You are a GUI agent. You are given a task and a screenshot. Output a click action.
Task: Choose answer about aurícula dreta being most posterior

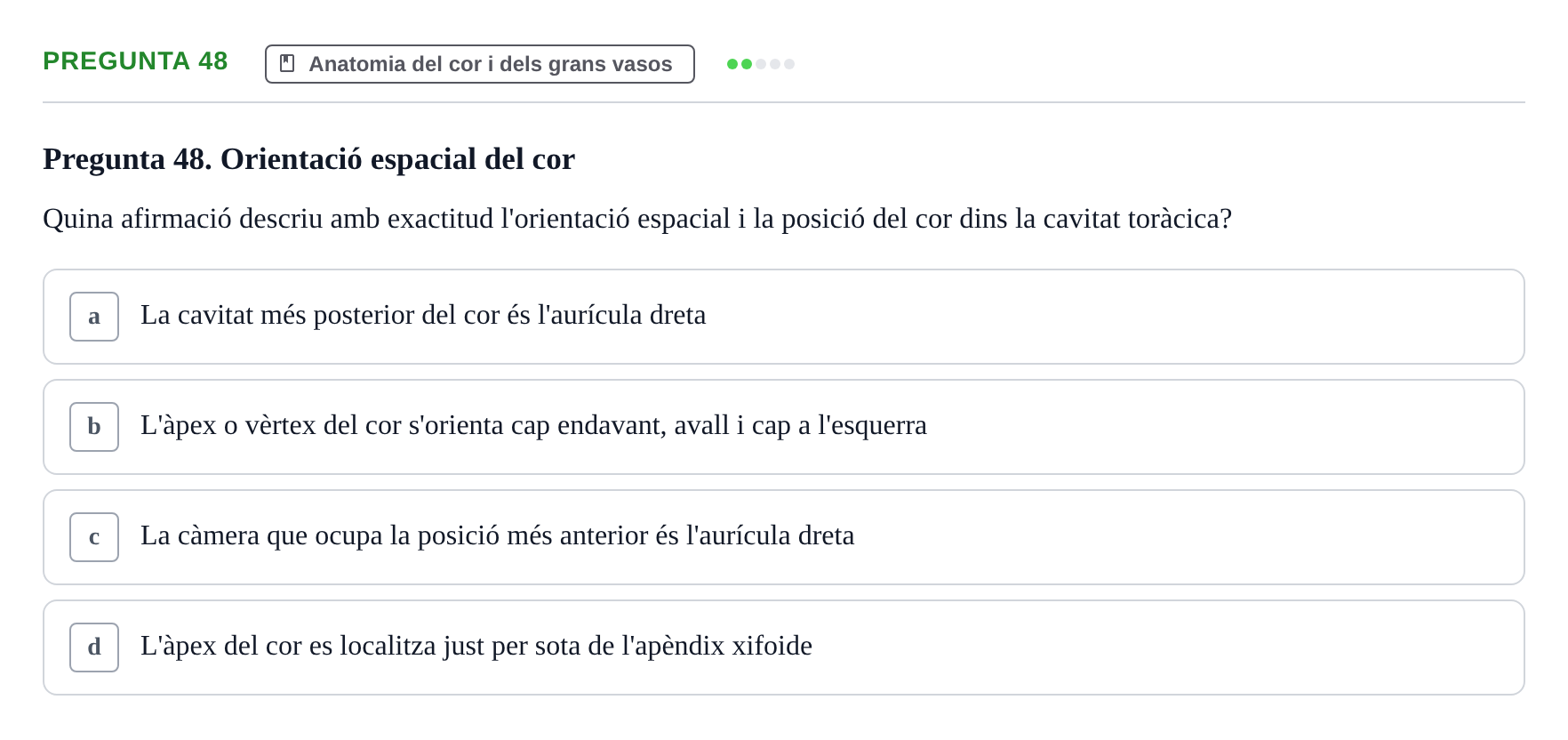[x=784, y=317]
